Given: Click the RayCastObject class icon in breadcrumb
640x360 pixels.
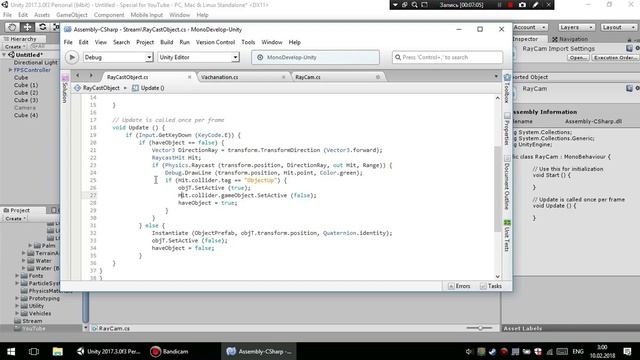Looking at the screenshot, I should [77, 88].
